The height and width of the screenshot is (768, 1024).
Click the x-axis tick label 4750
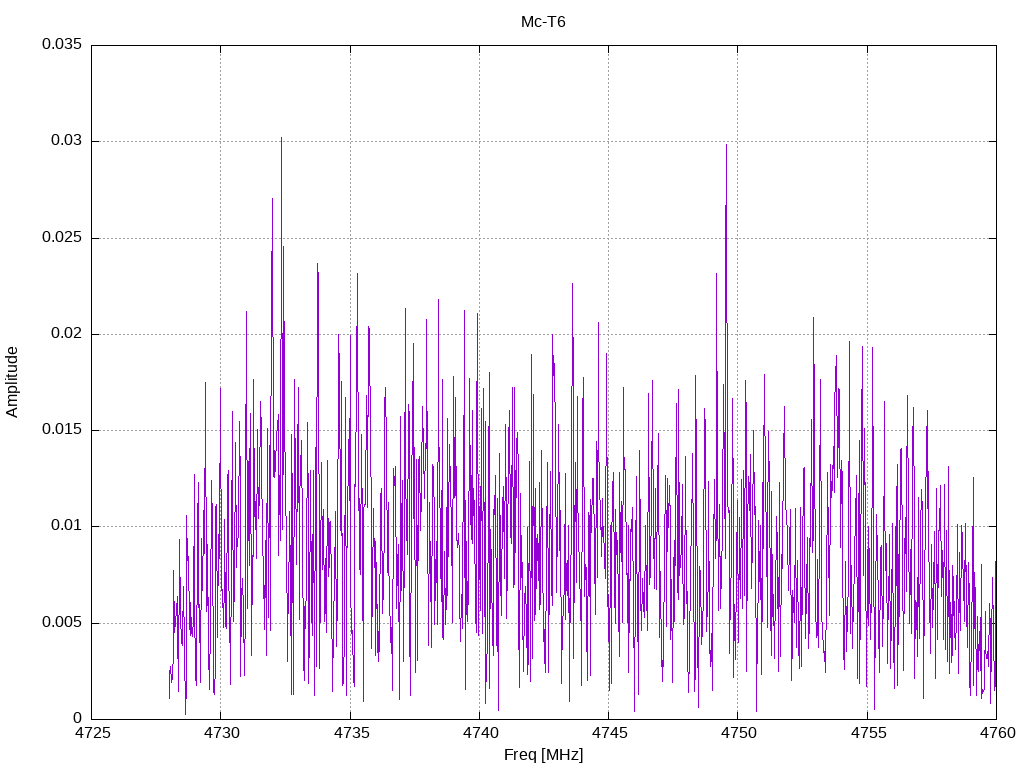pos(739,733)
